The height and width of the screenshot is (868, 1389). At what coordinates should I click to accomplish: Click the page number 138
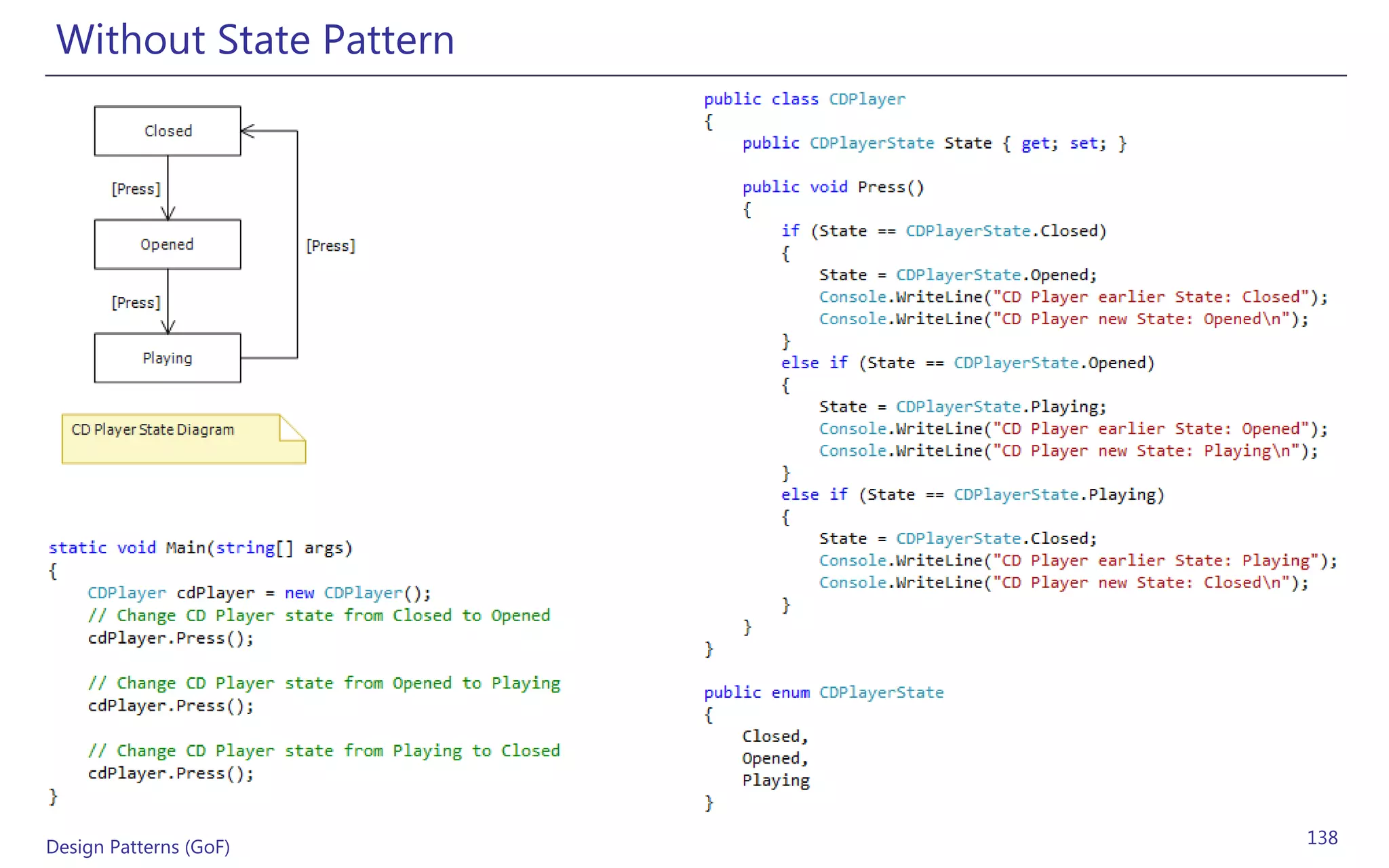[x=1322, y=837]
